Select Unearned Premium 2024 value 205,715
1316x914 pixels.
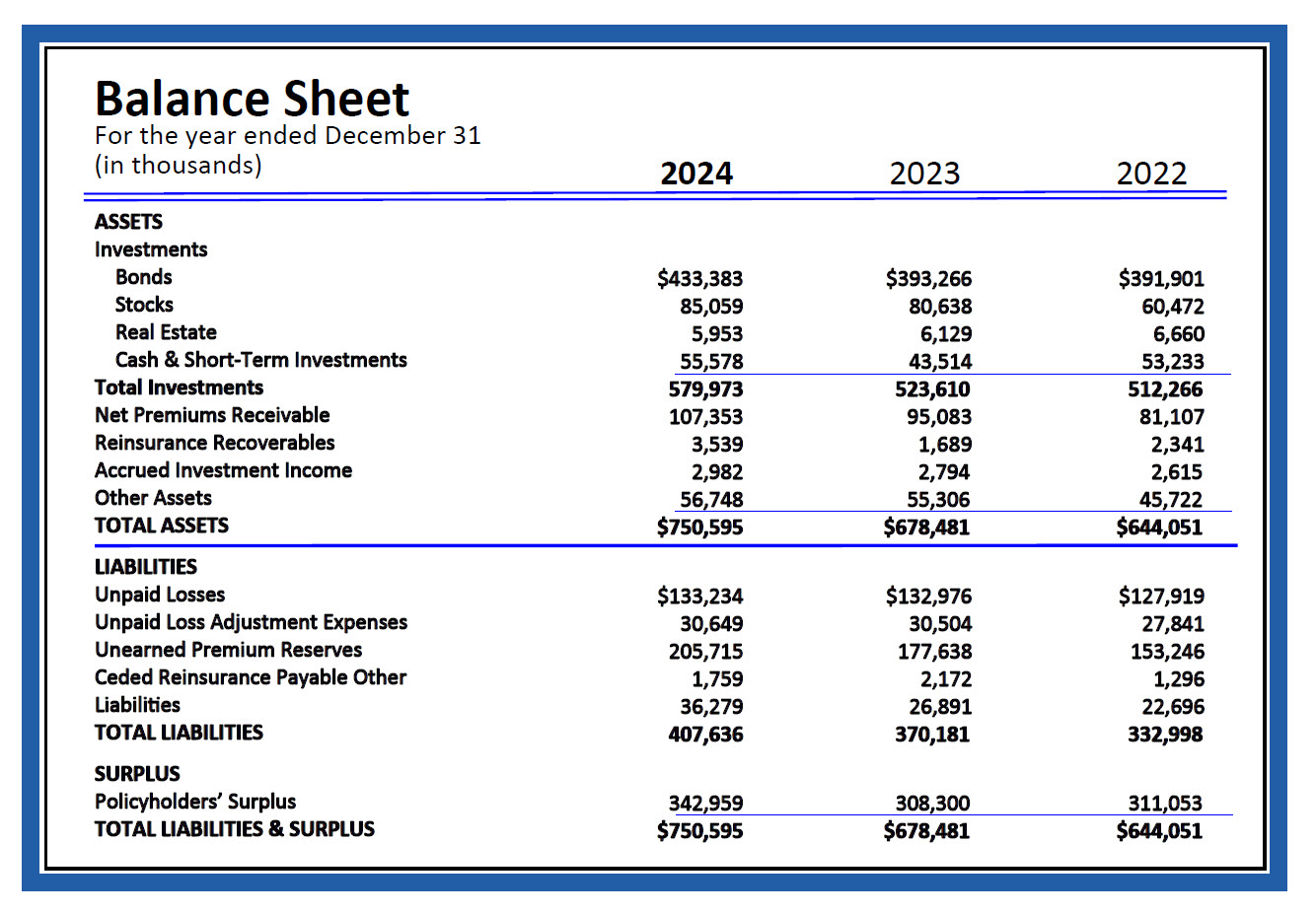[x=706, y=652]
